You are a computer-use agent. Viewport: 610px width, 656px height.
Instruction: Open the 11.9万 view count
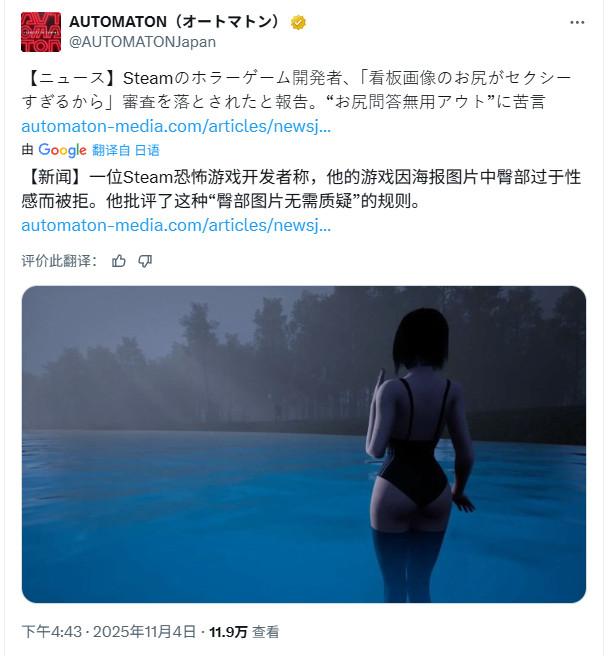coord(228,632)
